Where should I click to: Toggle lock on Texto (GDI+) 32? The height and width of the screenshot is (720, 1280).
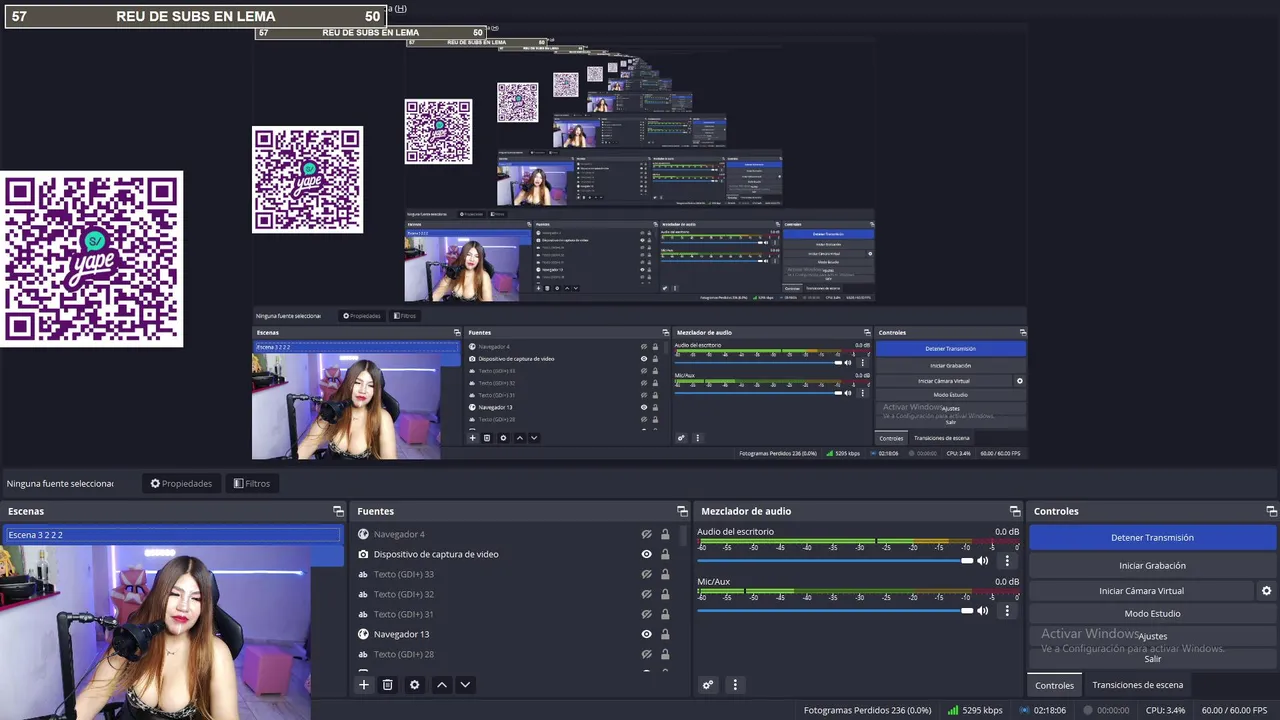[x=665, y=594]
